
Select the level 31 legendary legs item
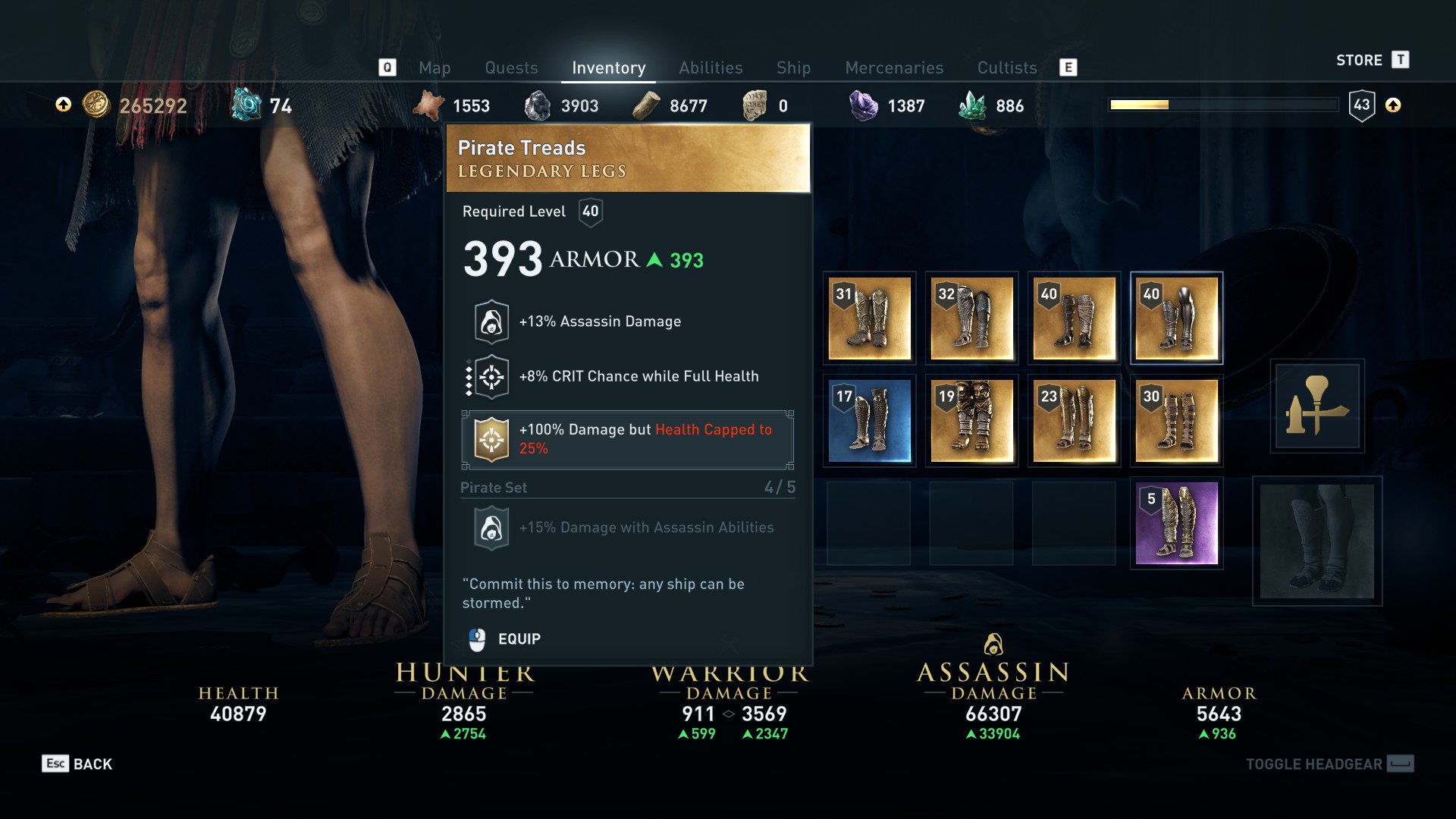pos(869,318)
